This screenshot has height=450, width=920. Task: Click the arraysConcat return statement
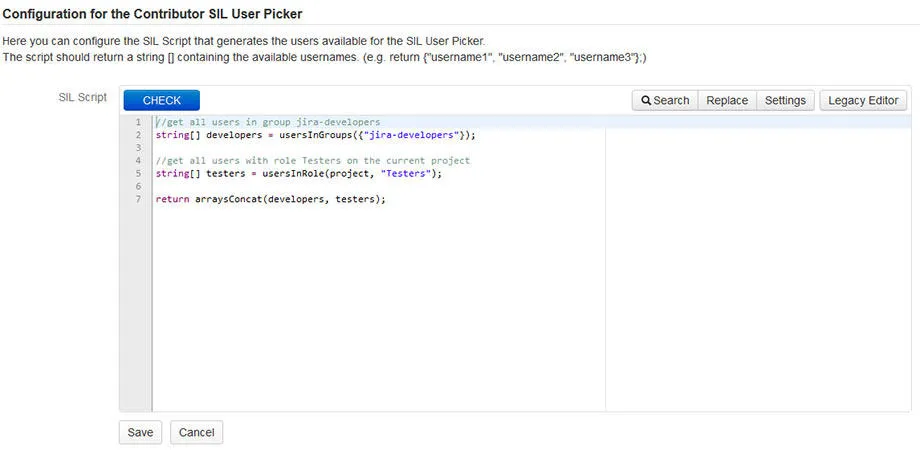coord(270,199)
